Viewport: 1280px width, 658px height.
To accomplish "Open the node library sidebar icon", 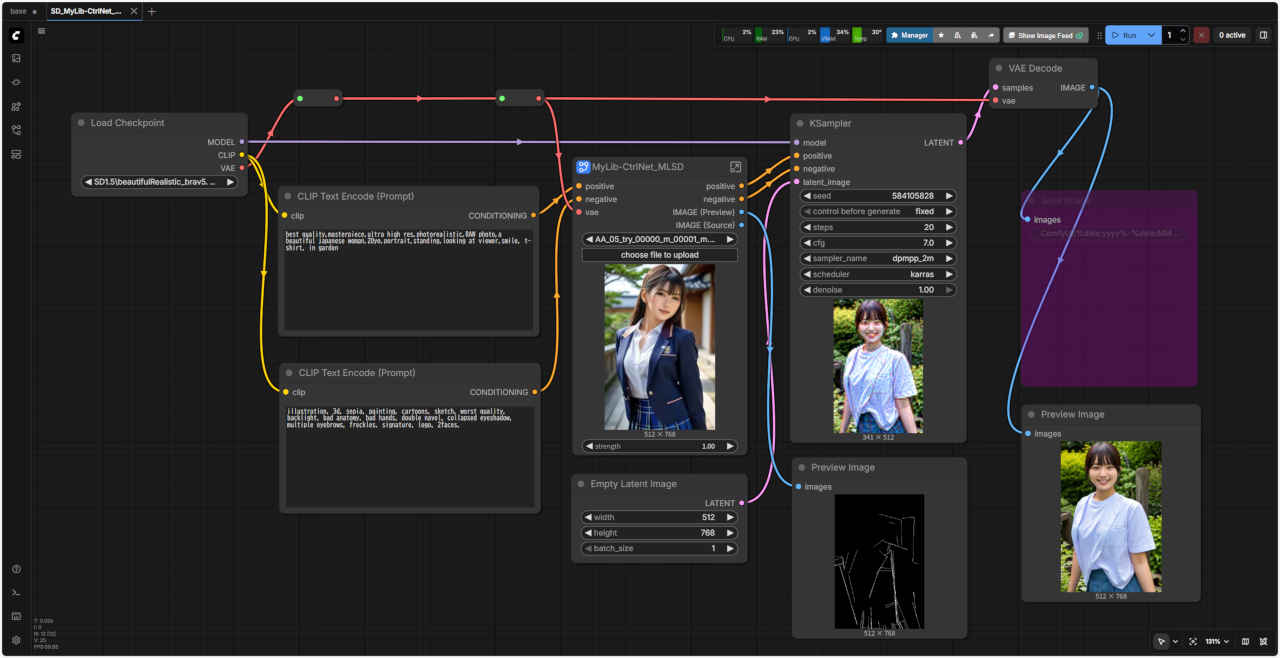I will click(x=16, y=106).
